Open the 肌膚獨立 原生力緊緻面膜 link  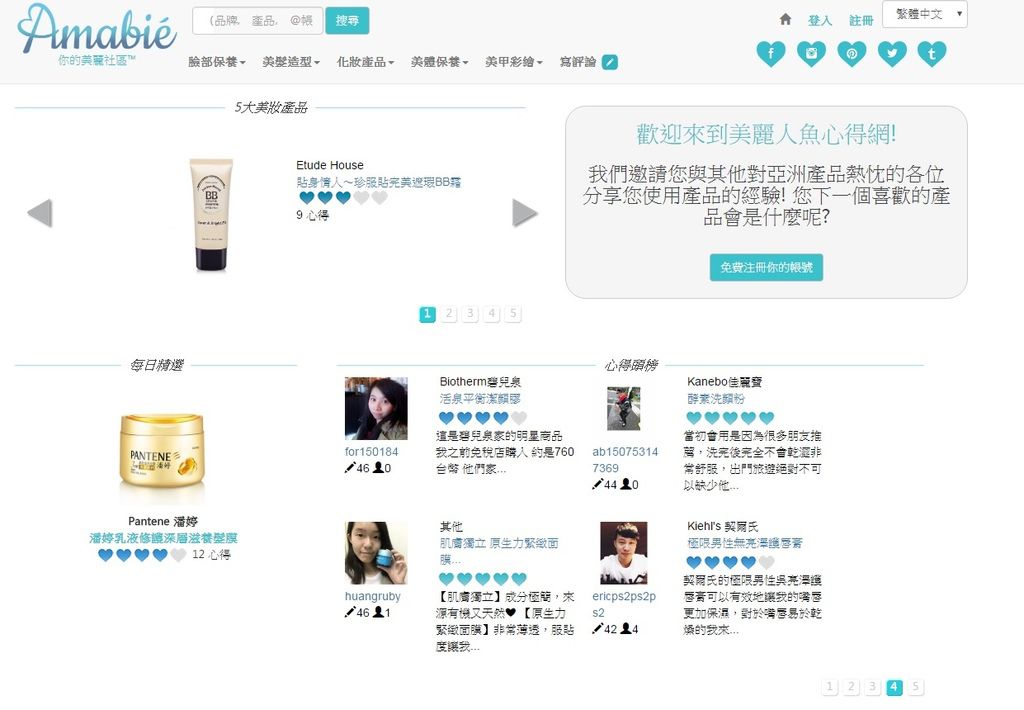(x=500, y=551)
